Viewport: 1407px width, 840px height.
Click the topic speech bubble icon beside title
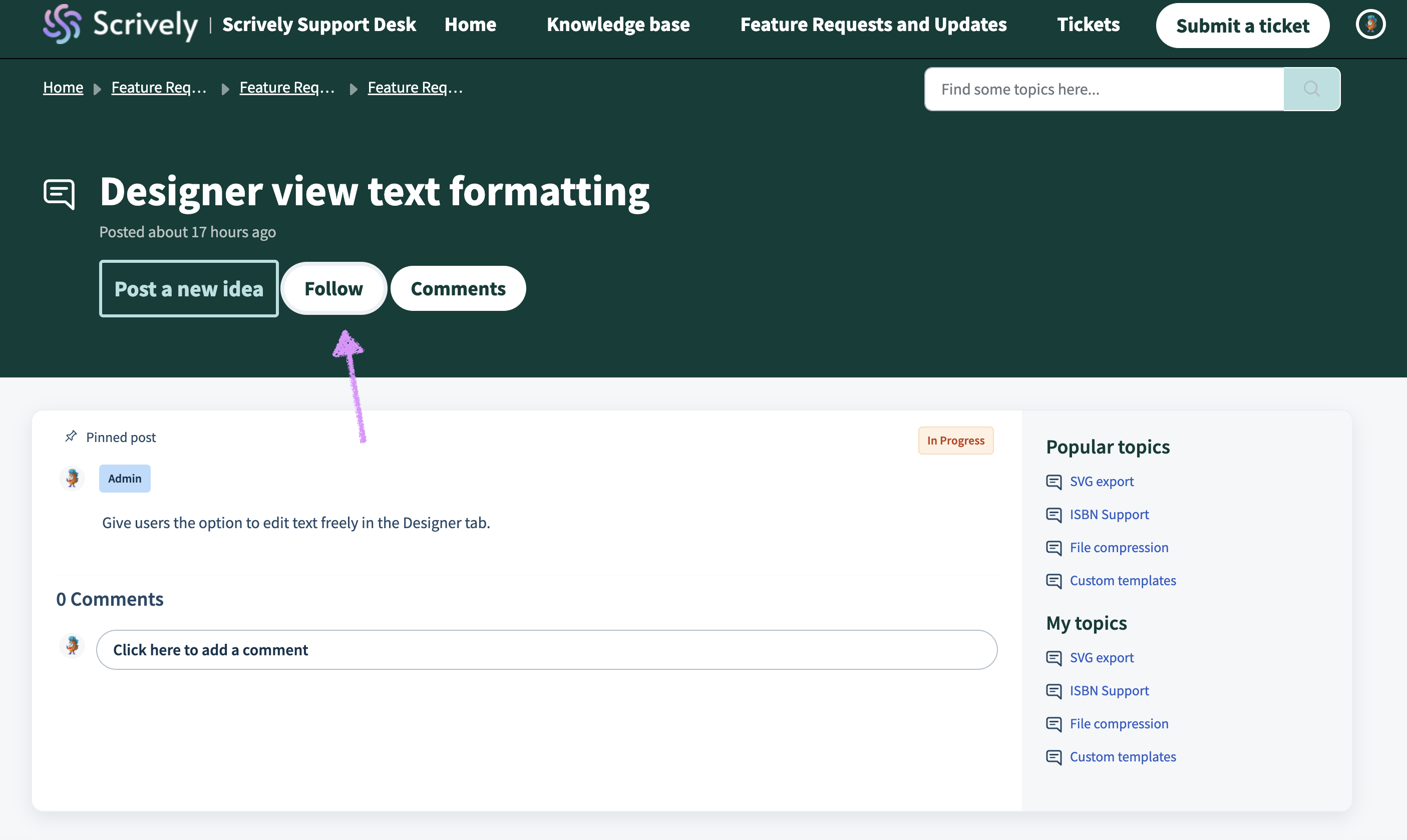pyautogui.click(x=60, y=194)
